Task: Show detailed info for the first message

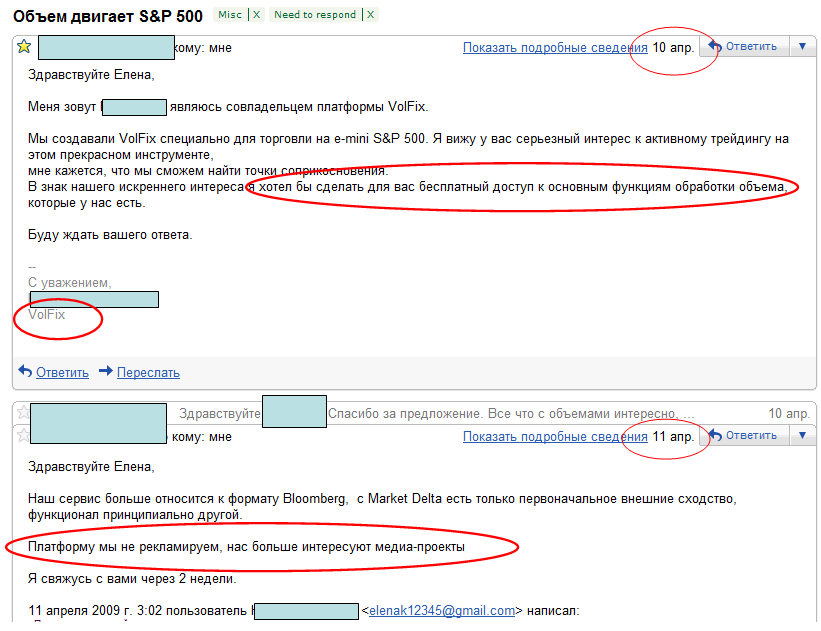Action: (555, 47)
